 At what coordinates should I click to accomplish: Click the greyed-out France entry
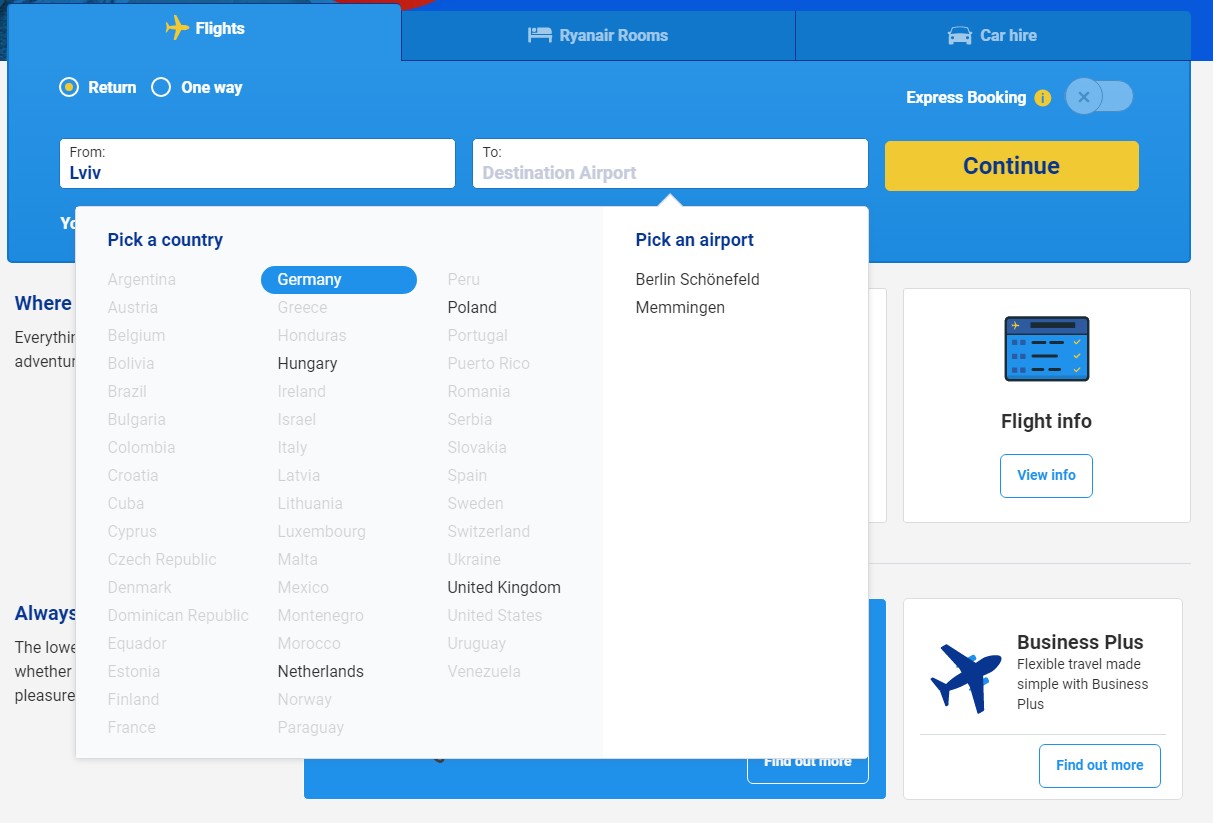(132, 728)
